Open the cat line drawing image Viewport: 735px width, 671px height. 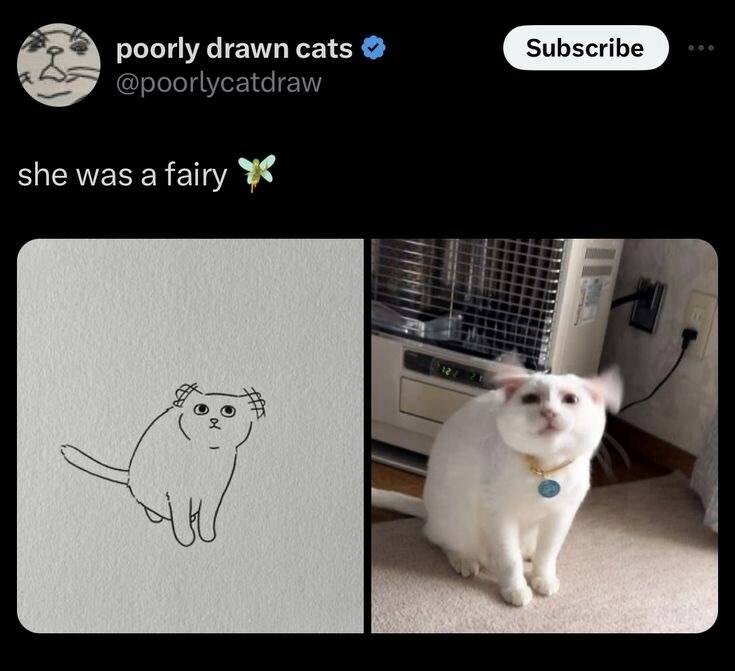click(190, 435)
